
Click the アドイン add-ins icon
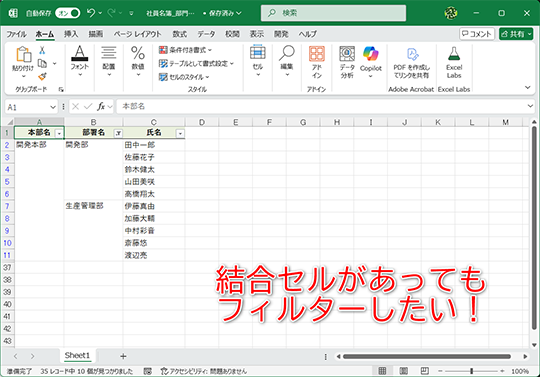(316, 54)
